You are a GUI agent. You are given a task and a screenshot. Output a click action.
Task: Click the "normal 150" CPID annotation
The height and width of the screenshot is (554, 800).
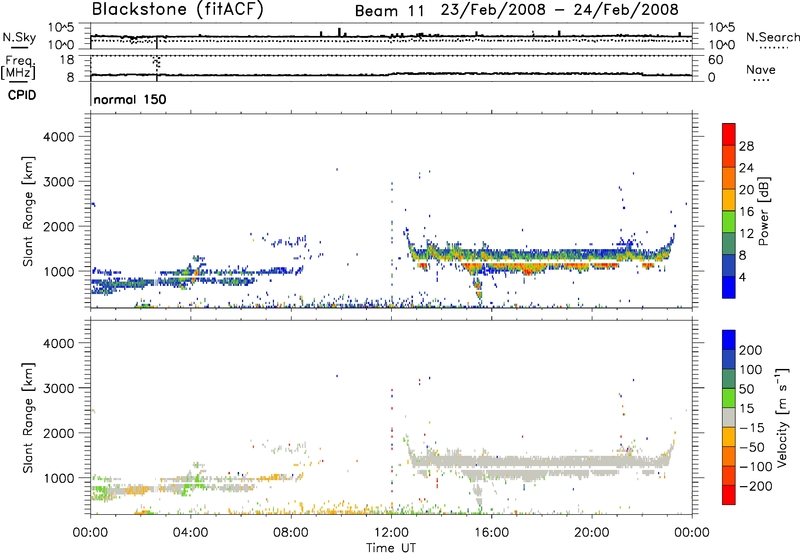tap(130, 99)
